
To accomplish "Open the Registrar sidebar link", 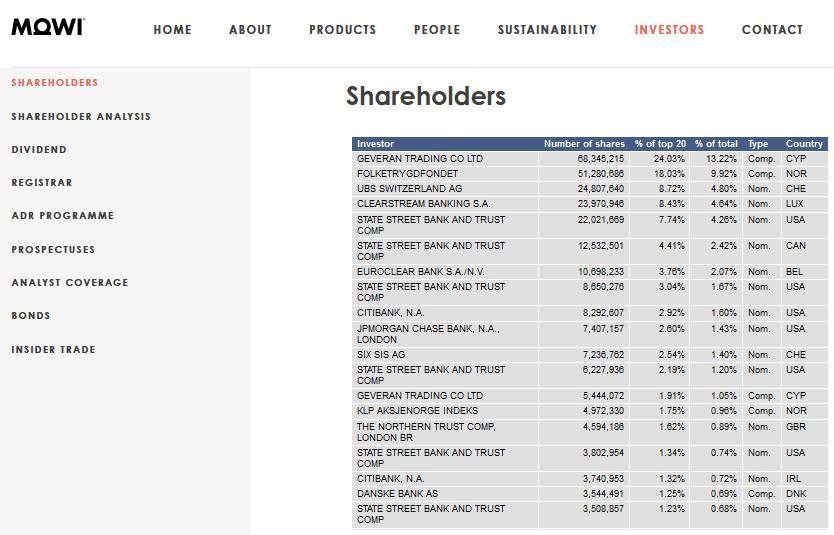I will click(42, 183).
